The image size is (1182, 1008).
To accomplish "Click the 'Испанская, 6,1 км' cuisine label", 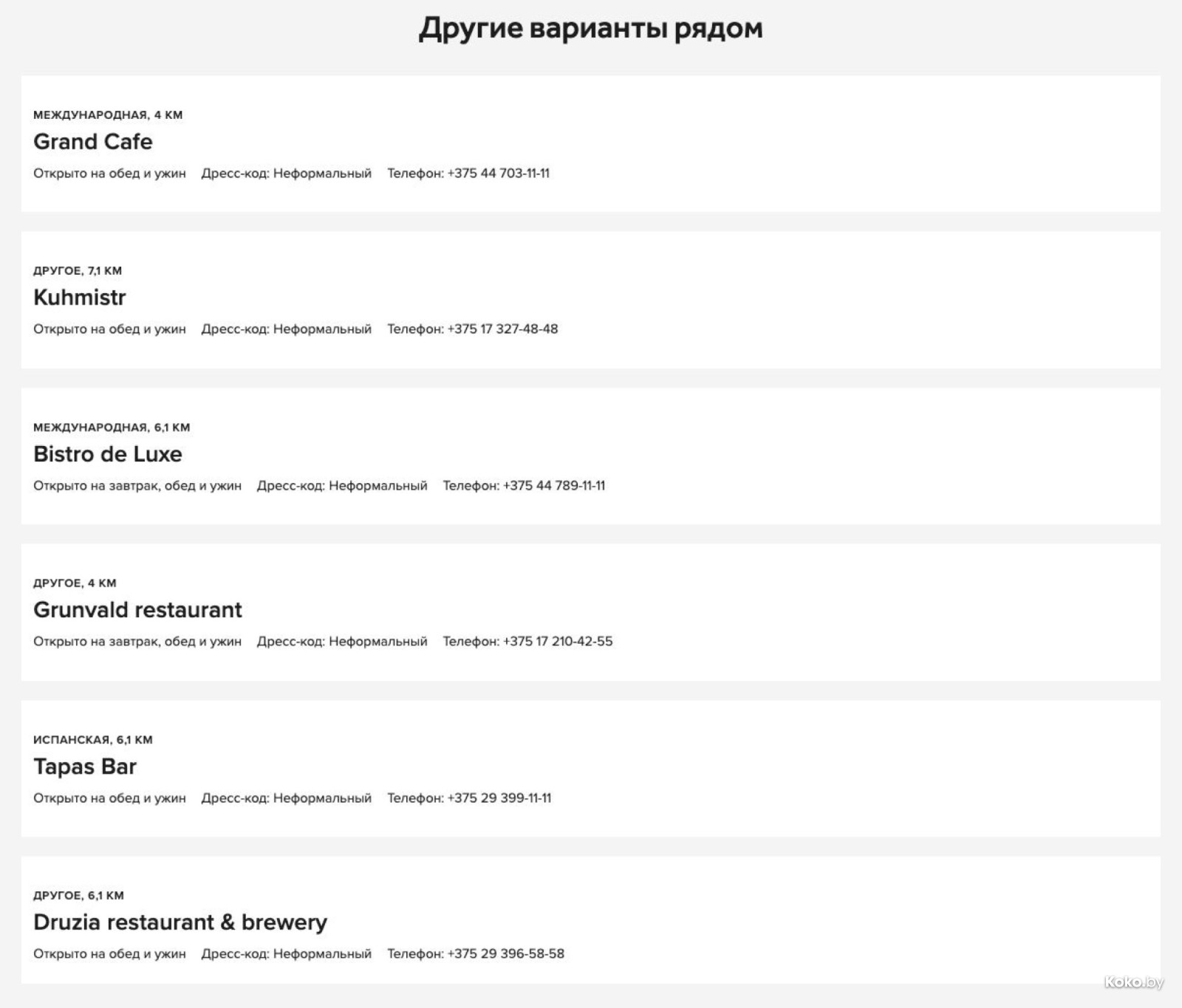I will point(93,740).
